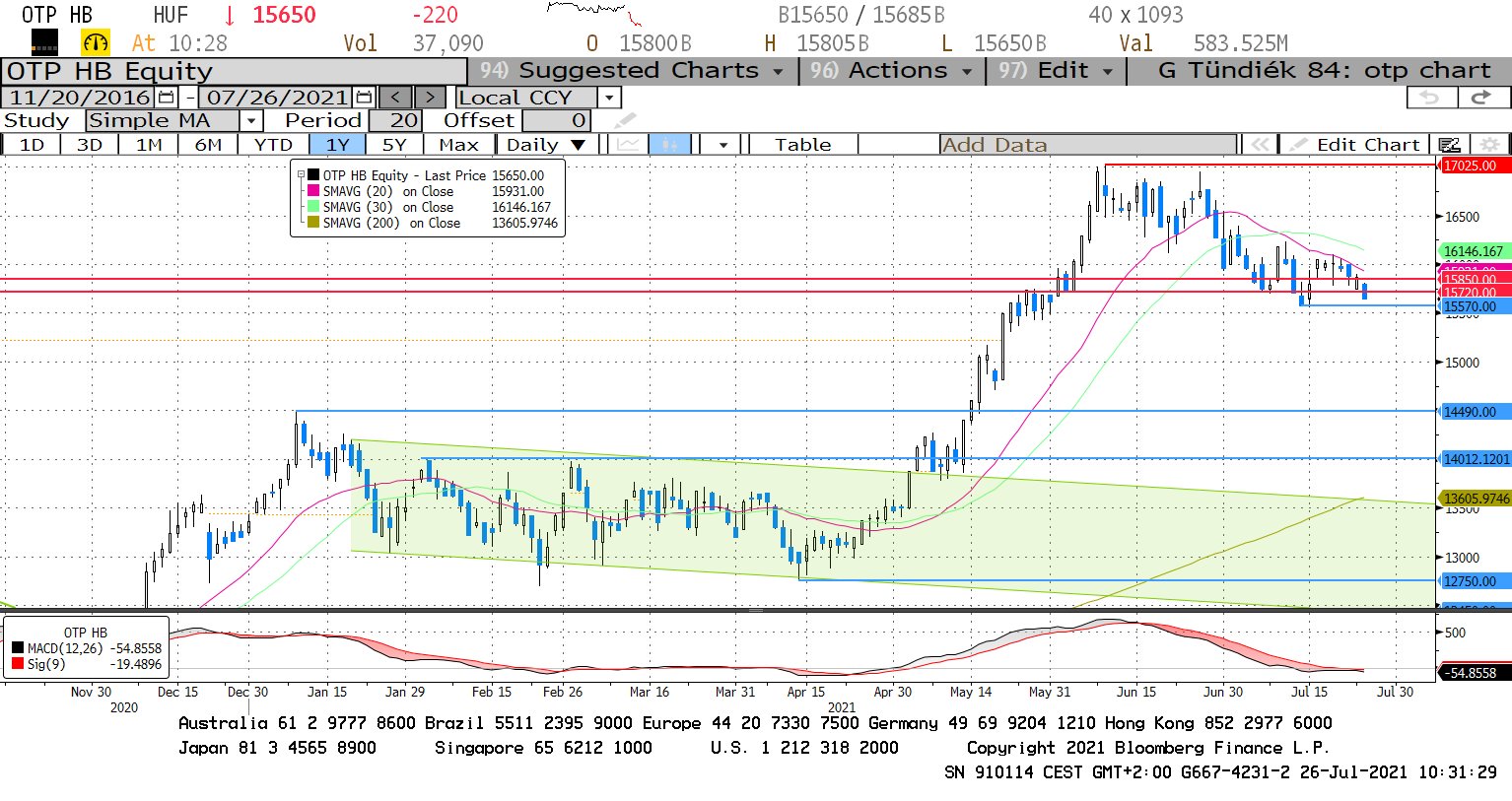
Task: Click the Offset value field
Action: [x=556, y=120]
